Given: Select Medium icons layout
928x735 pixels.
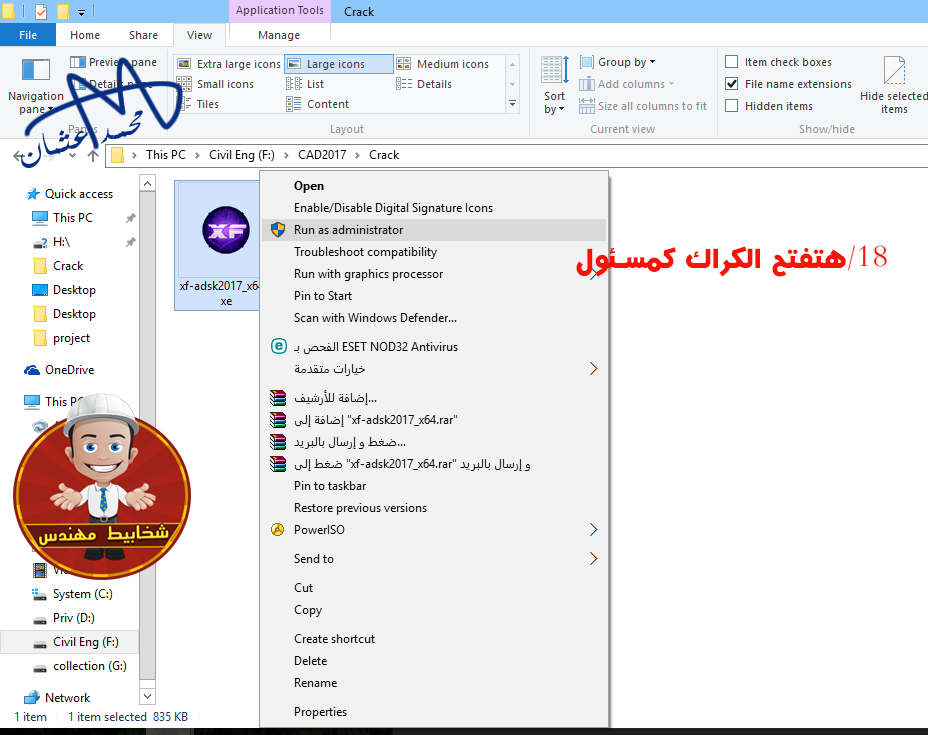Looking at the screenshot, I should click(443, 64).
